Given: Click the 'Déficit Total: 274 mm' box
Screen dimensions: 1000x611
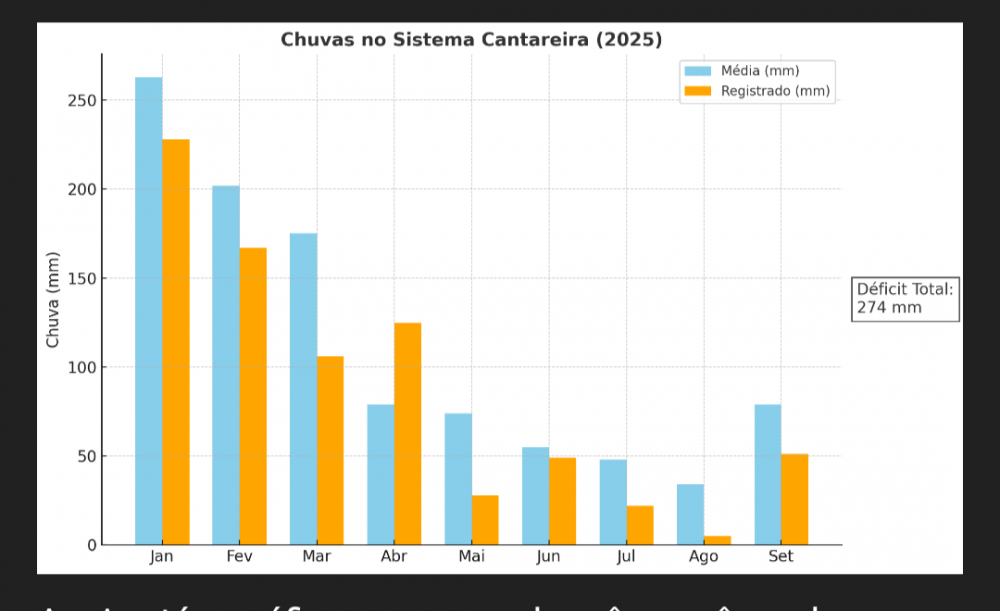Looking at the screenshot, I should tap(905, 299).
